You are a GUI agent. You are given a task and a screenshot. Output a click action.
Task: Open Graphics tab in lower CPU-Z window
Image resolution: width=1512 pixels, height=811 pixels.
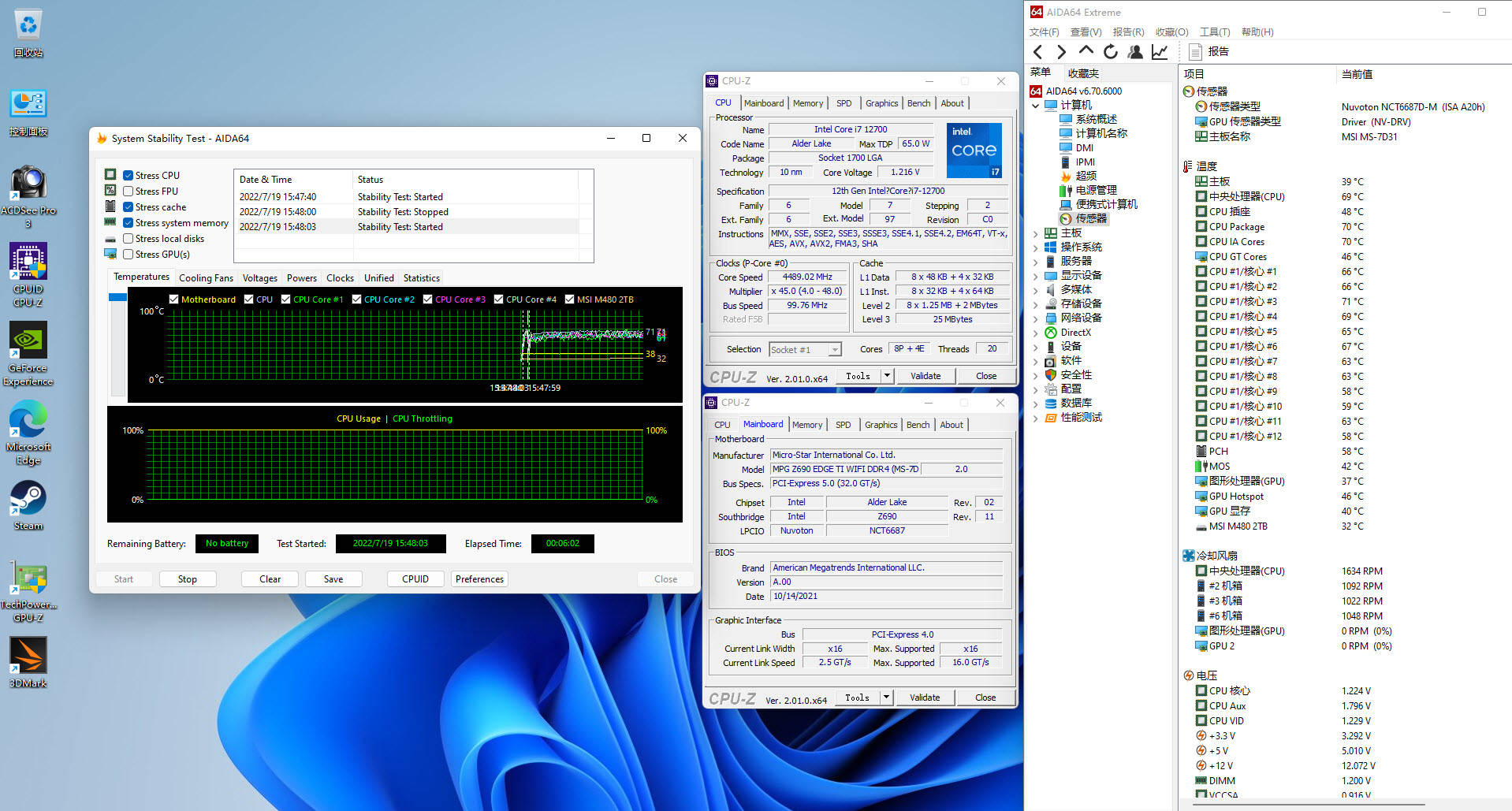881,425
